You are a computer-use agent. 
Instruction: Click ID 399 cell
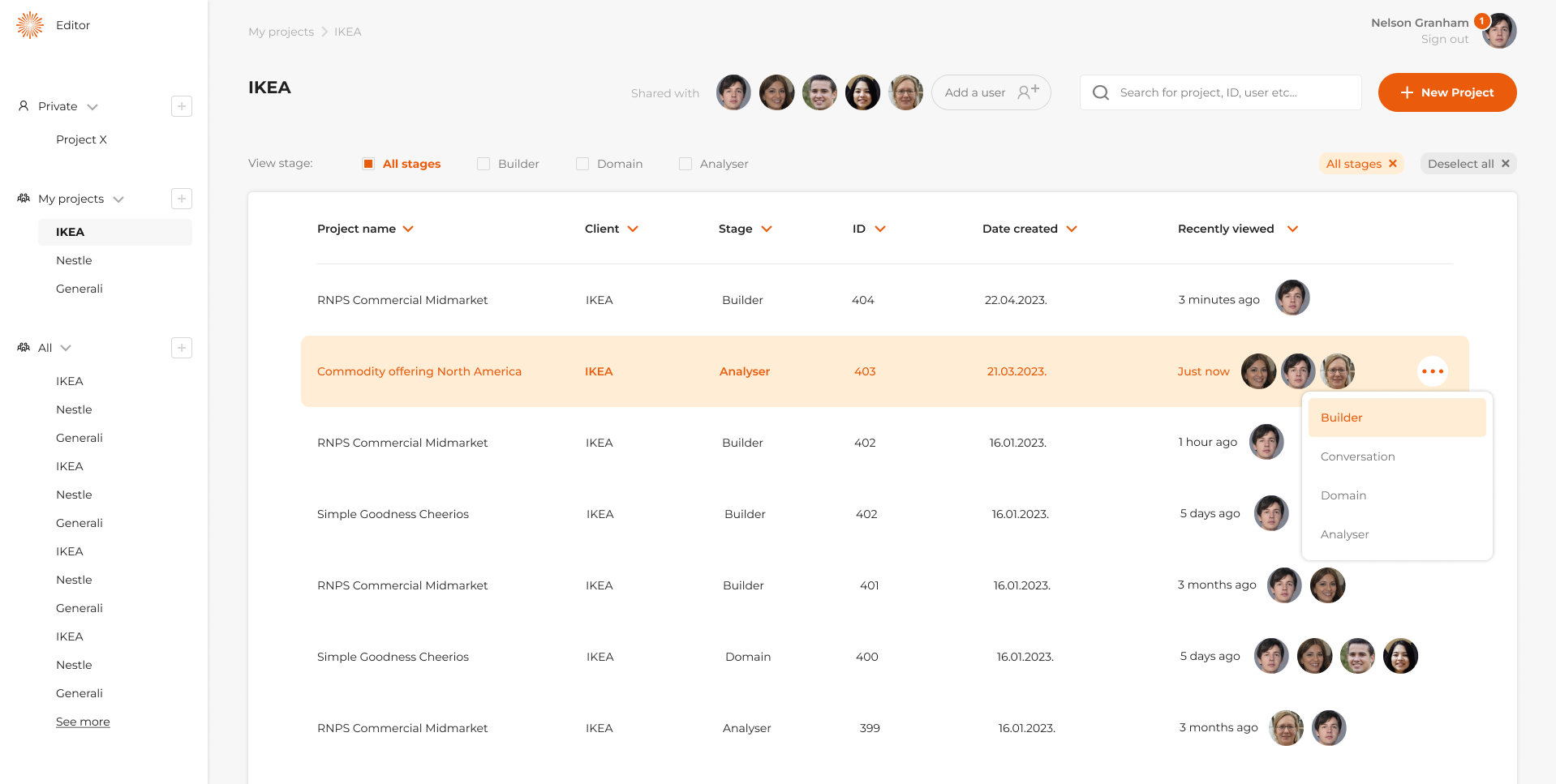point(870,728)
